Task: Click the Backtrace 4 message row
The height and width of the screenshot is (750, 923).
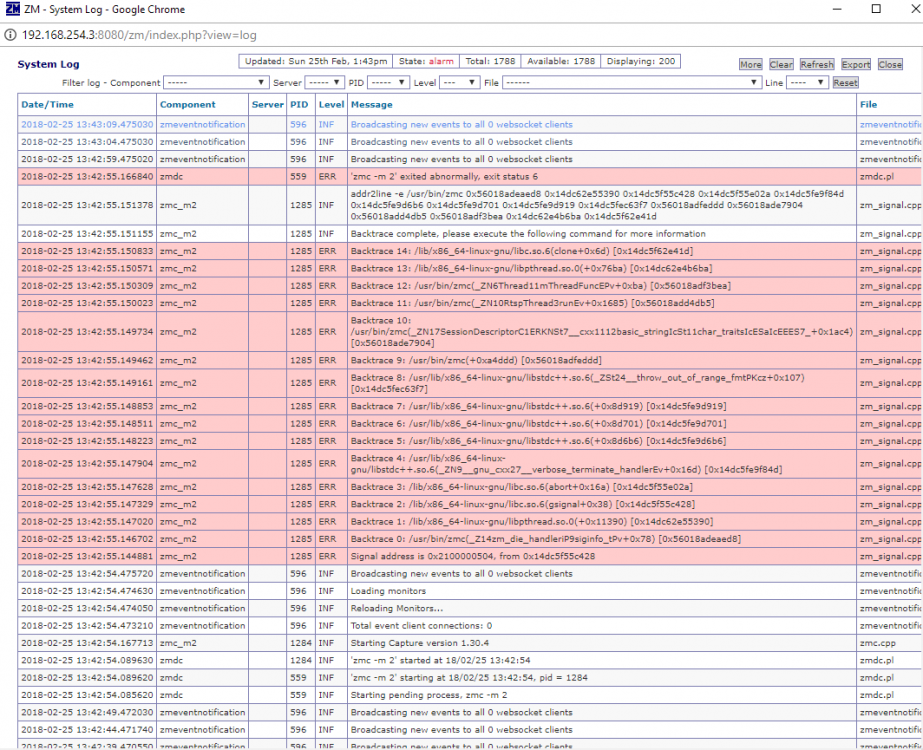Action: (566, 464)
